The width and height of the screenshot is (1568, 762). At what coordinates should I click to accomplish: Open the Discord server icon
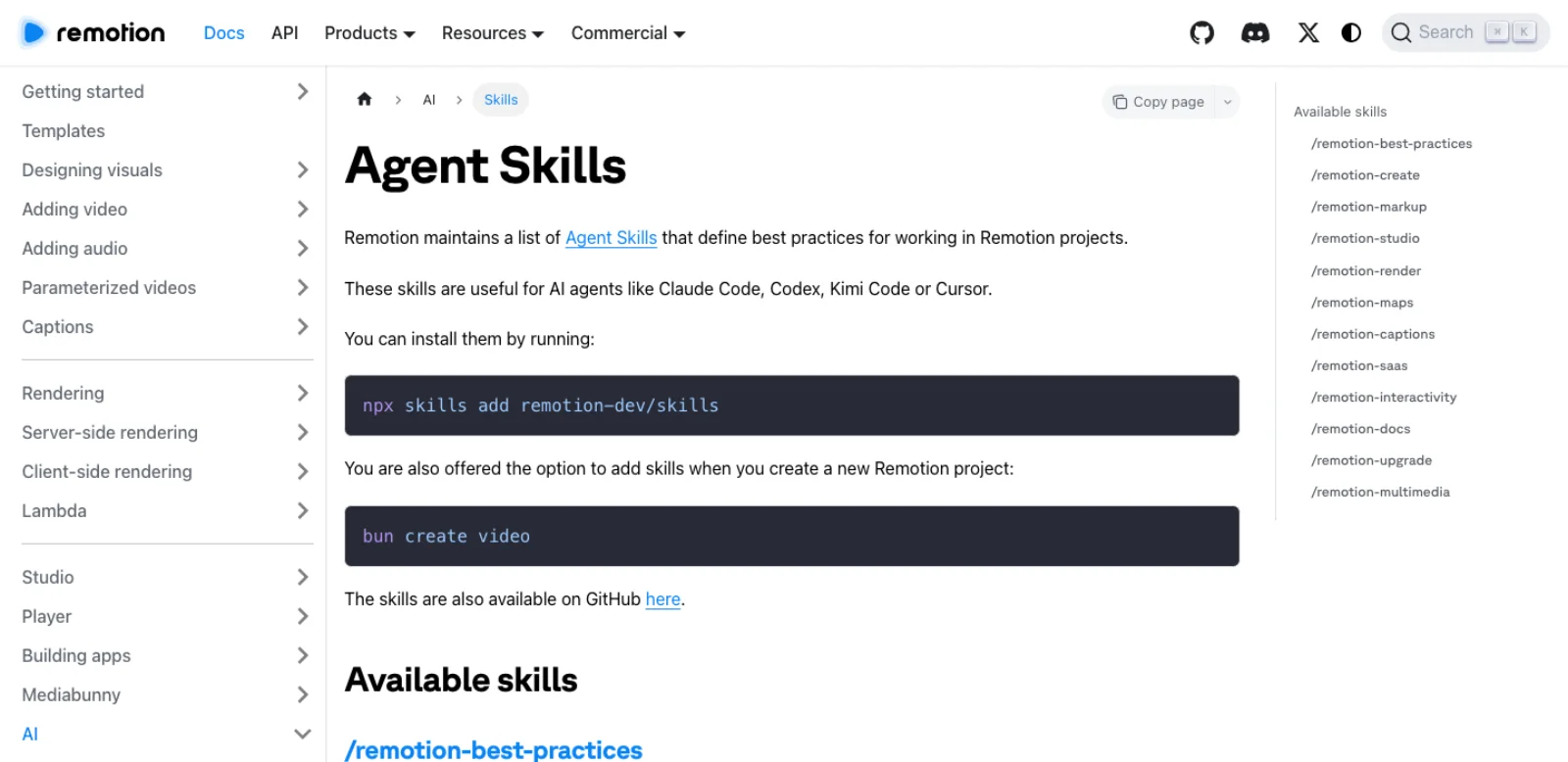pos(1255,32)
